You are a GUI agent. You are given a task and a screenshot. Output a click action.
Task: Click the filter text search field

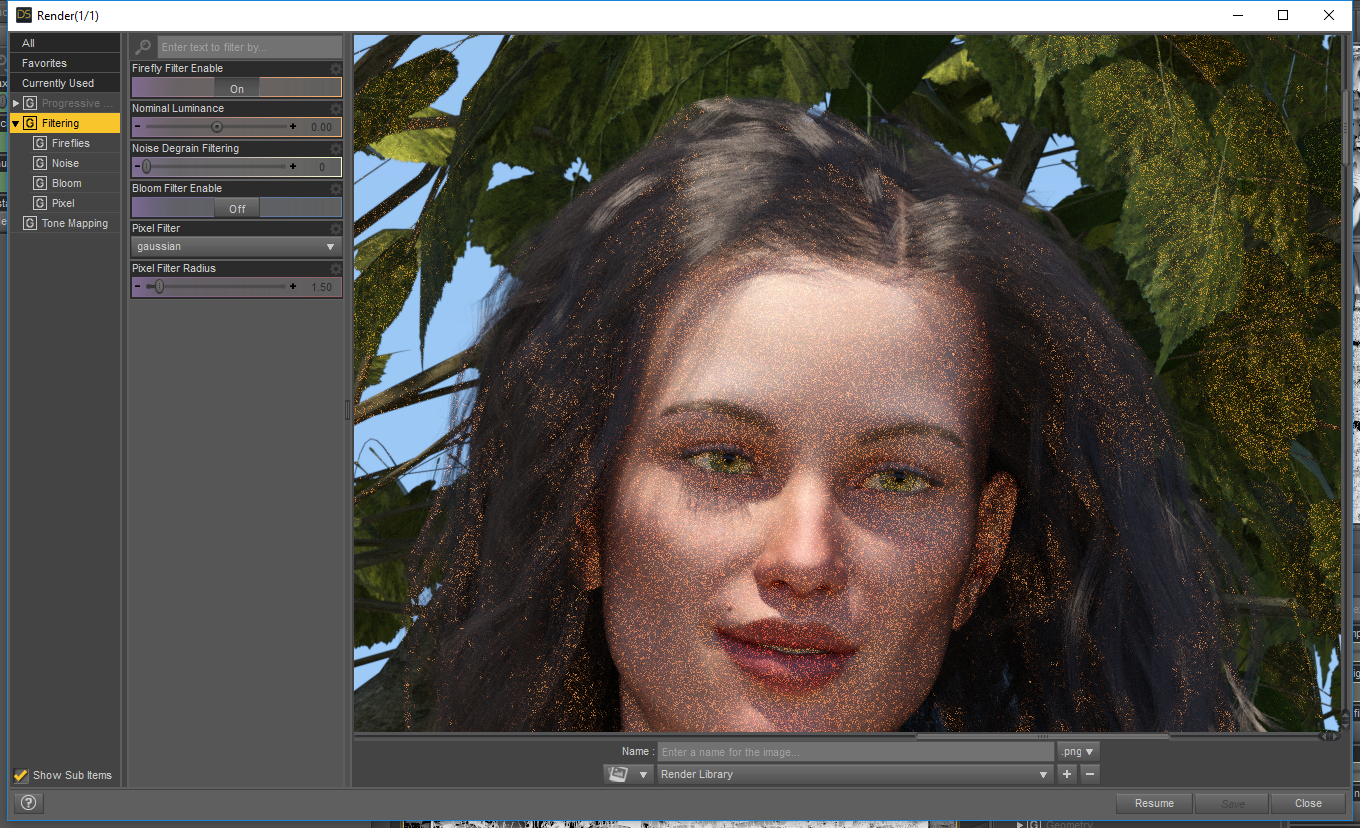point(250,47)
